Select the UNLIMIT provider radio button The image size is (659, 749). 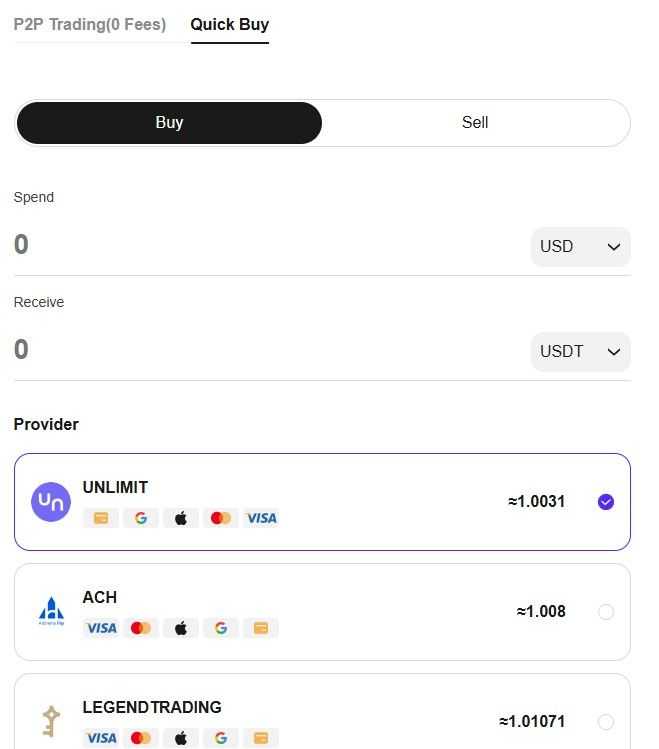click(606, 502)
